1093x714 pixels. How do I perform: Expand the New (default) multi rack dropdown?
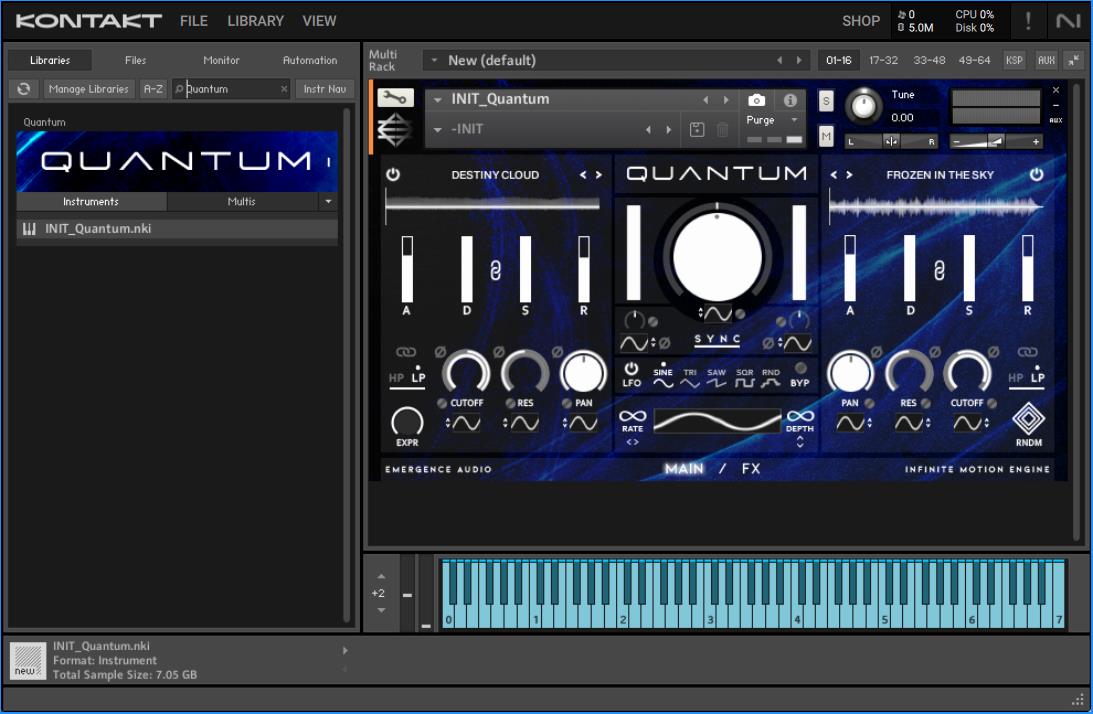click(434, 60)
